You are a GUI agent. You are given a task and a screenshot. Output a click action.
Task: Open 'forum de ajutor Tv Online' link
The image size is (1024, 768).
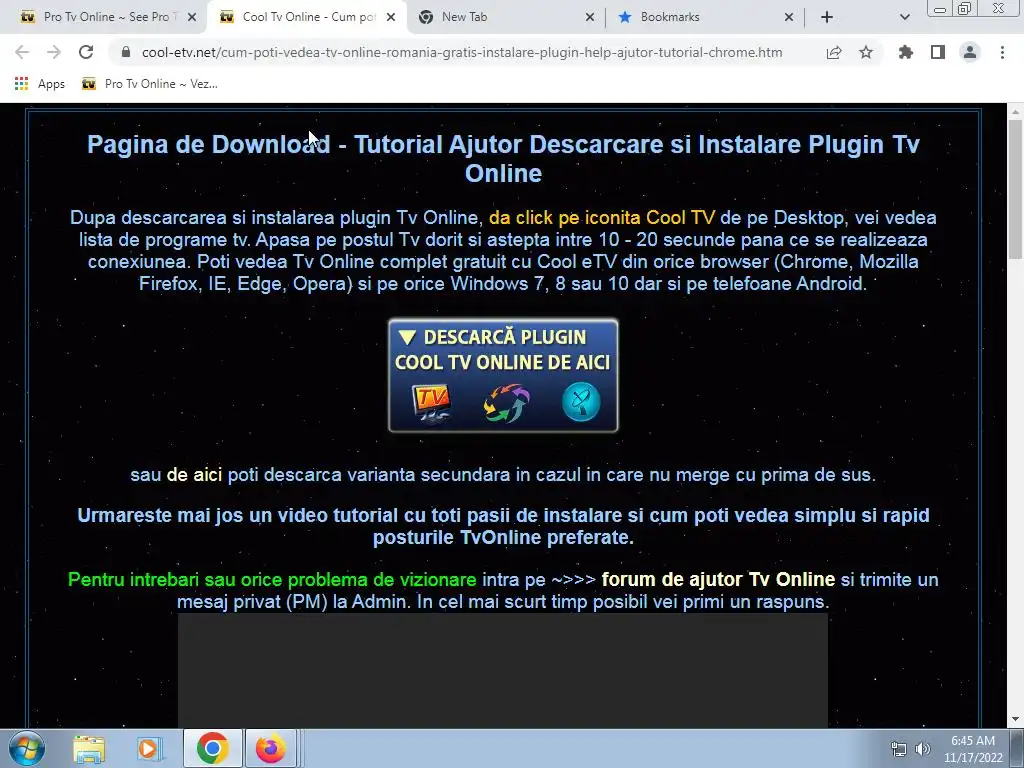point(718,579)
